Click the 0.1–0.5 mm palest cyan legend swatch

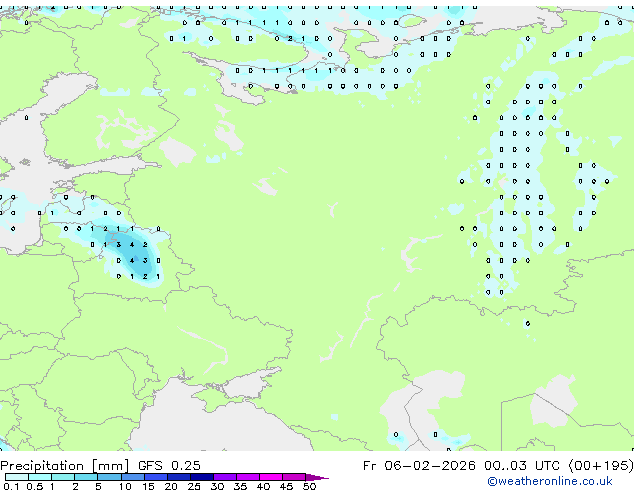(17, 477)
